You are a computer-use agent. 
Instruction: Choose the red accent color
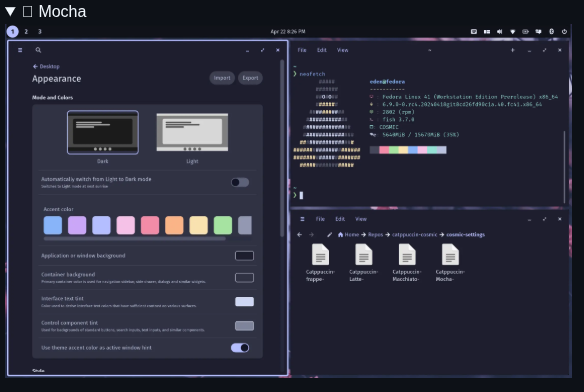[x=150, y=225]
